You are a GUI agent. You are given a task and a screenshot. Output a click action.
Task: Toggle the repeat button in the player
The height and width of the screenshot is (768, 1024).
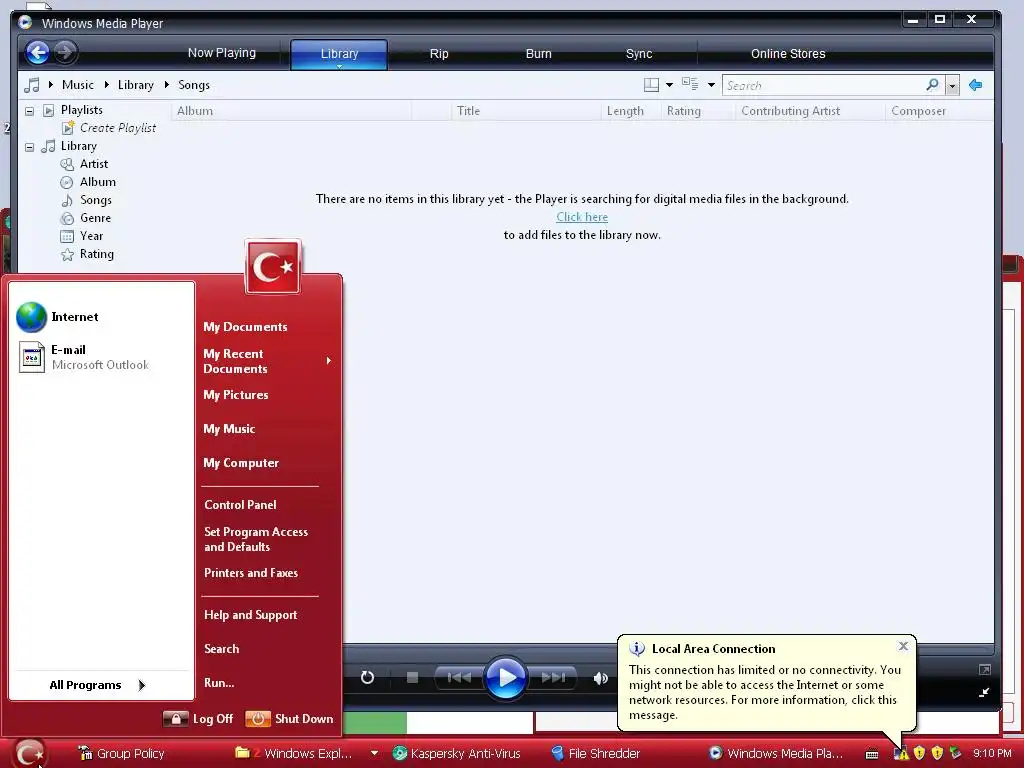(368, 678)
